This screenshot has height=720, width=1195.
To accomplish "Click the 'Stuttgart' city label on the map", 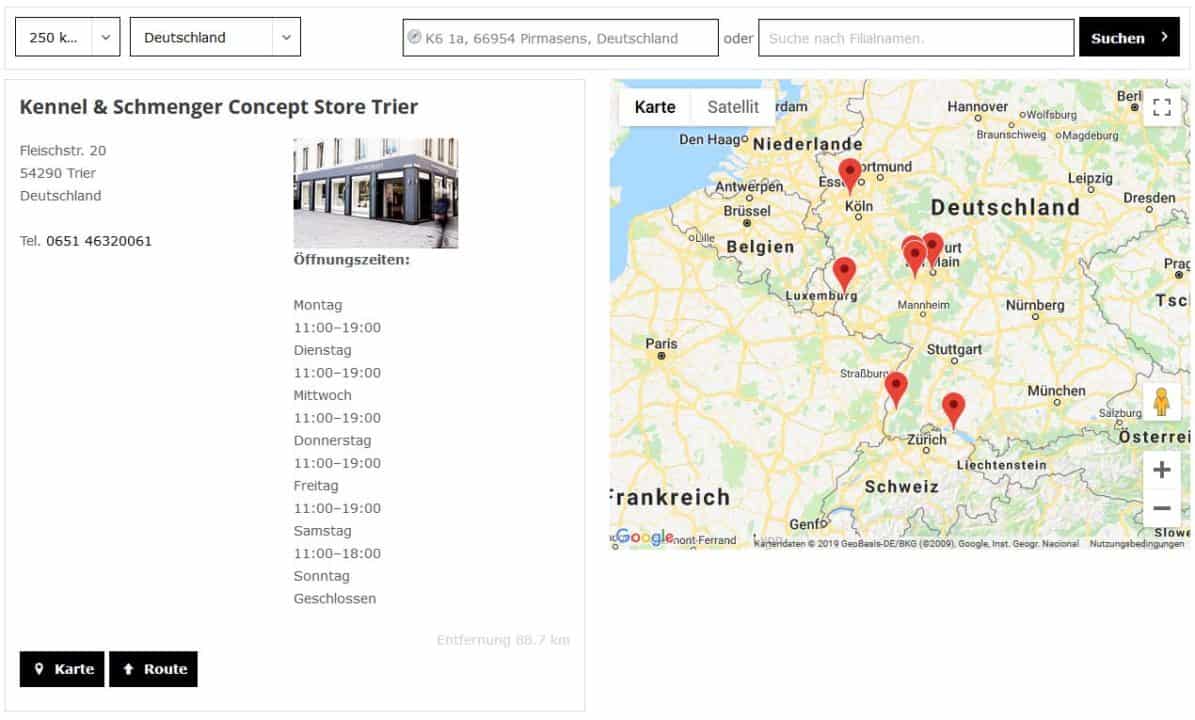I will (954, 349).
